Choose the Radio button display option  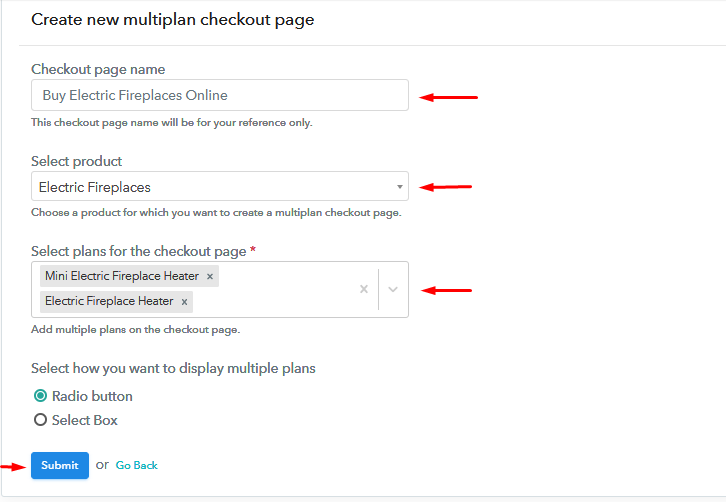(40, 395)
